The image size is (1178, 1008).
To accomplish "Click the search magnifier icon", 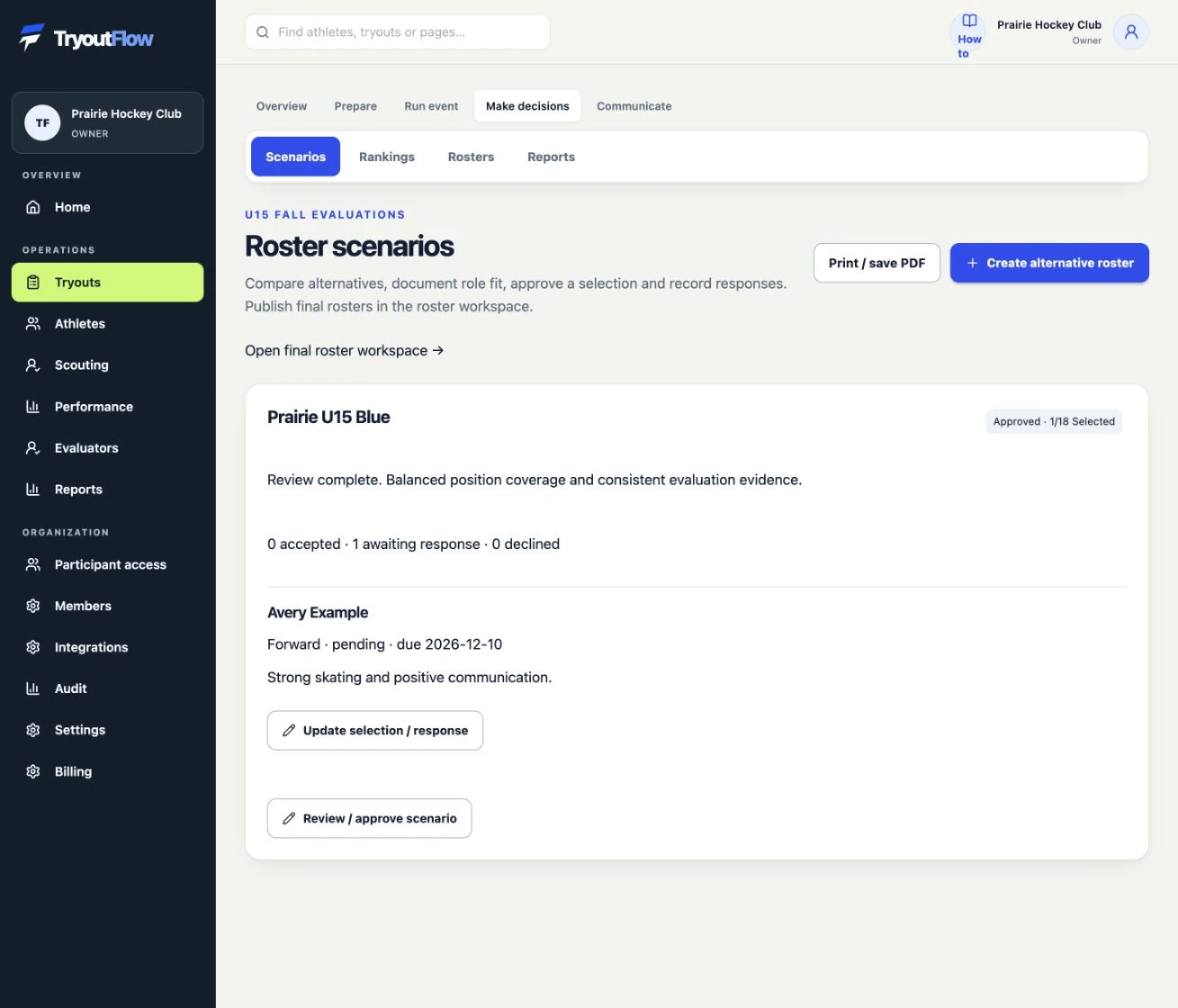I will [x=263, y=32].
